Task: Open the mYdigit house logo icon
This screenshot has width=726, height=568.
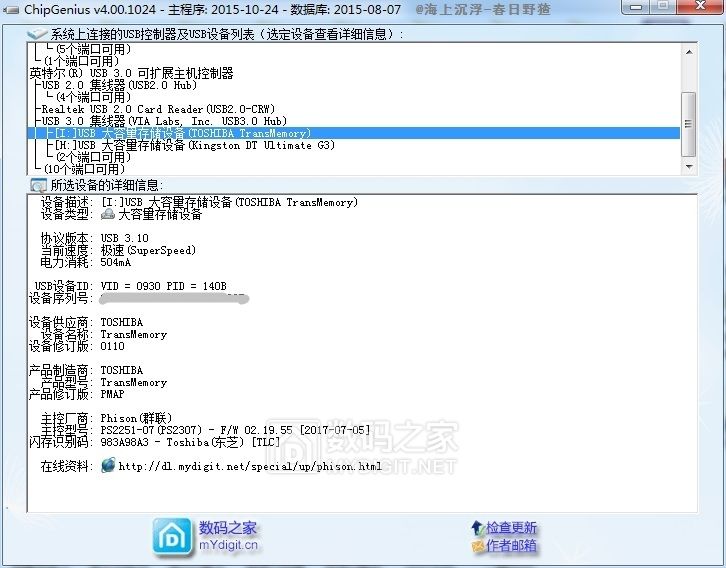Action: click(172, 537)
